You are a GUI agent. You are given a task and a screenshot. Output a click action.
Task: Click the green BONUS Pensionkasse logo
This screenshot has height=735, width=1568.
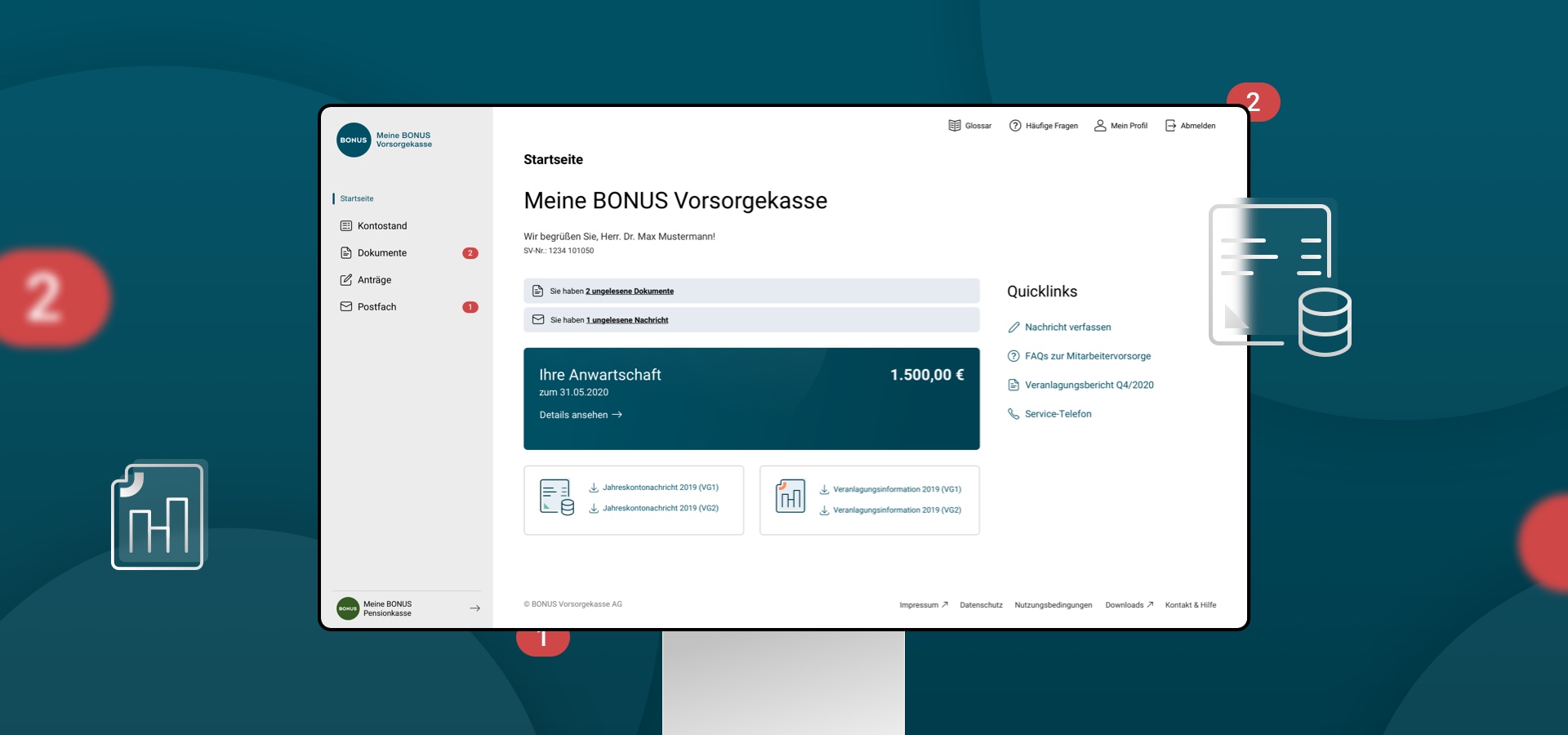click(x=348, y=608)
